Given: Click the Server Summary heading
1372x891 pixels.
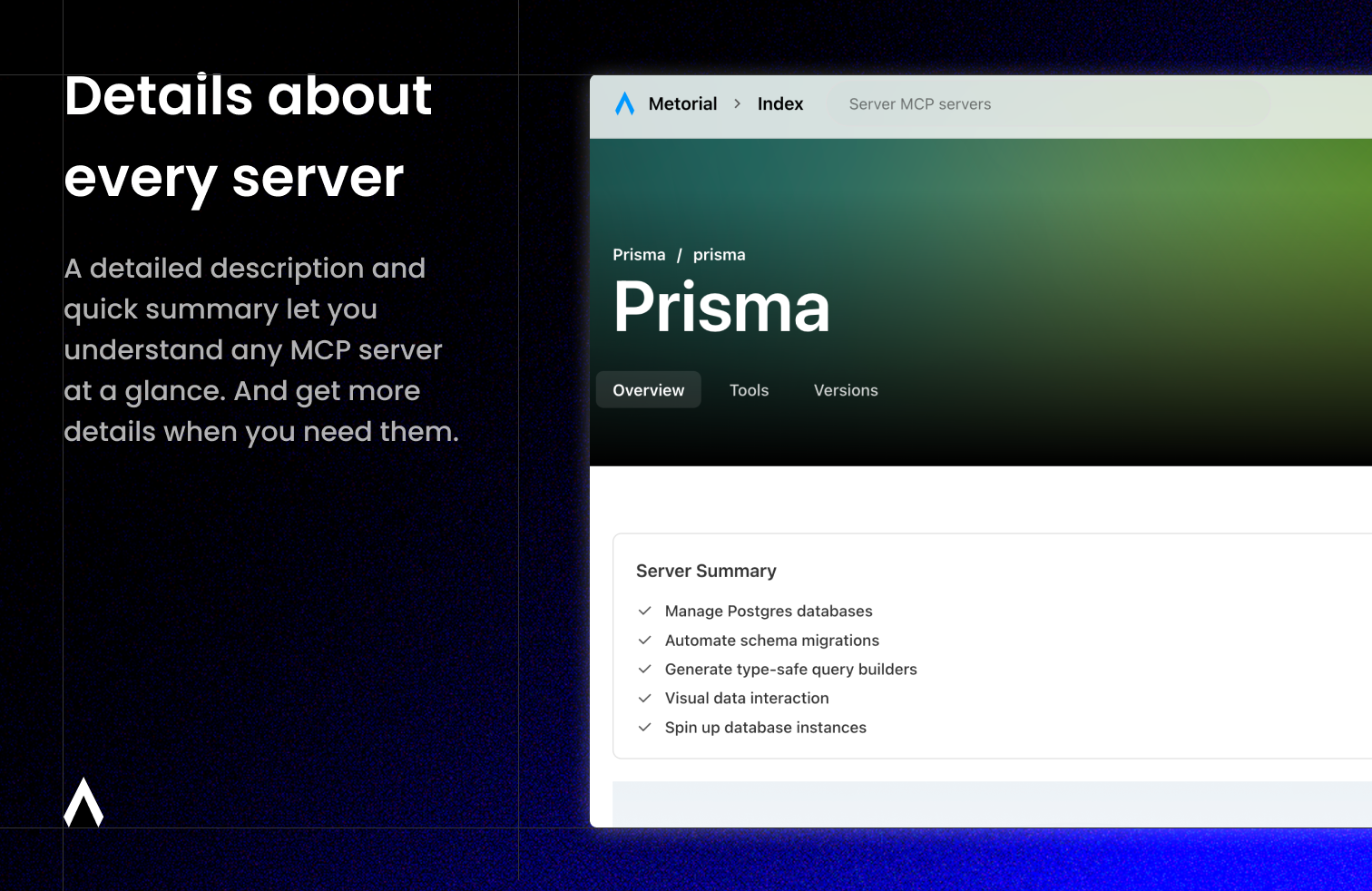Looking at the screenshot, I should (x=706, y=571).
